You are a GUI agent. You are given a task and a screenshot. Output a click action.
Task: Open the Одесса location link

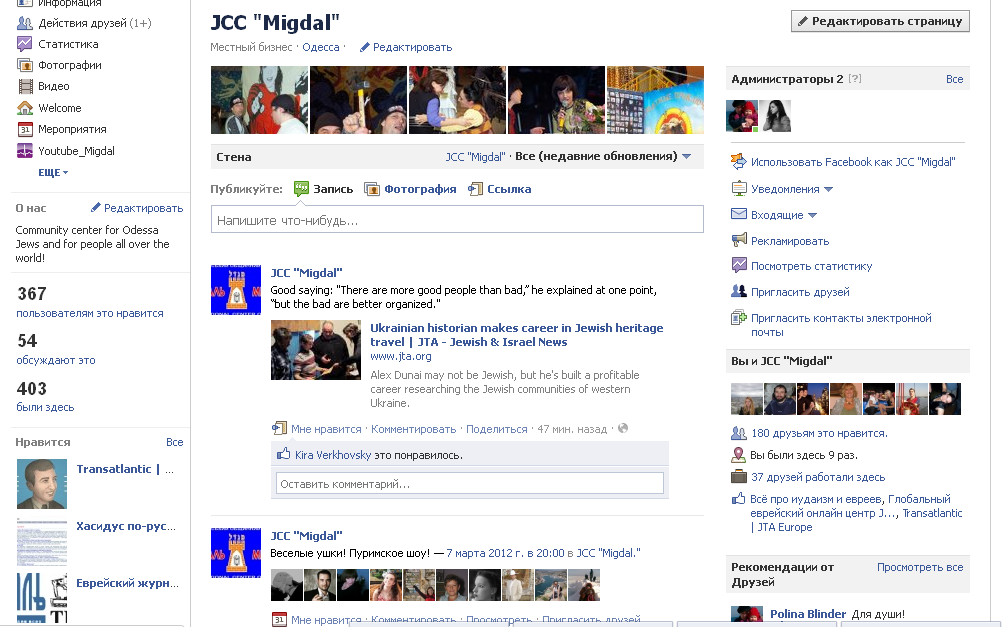(x=321, y=47)
